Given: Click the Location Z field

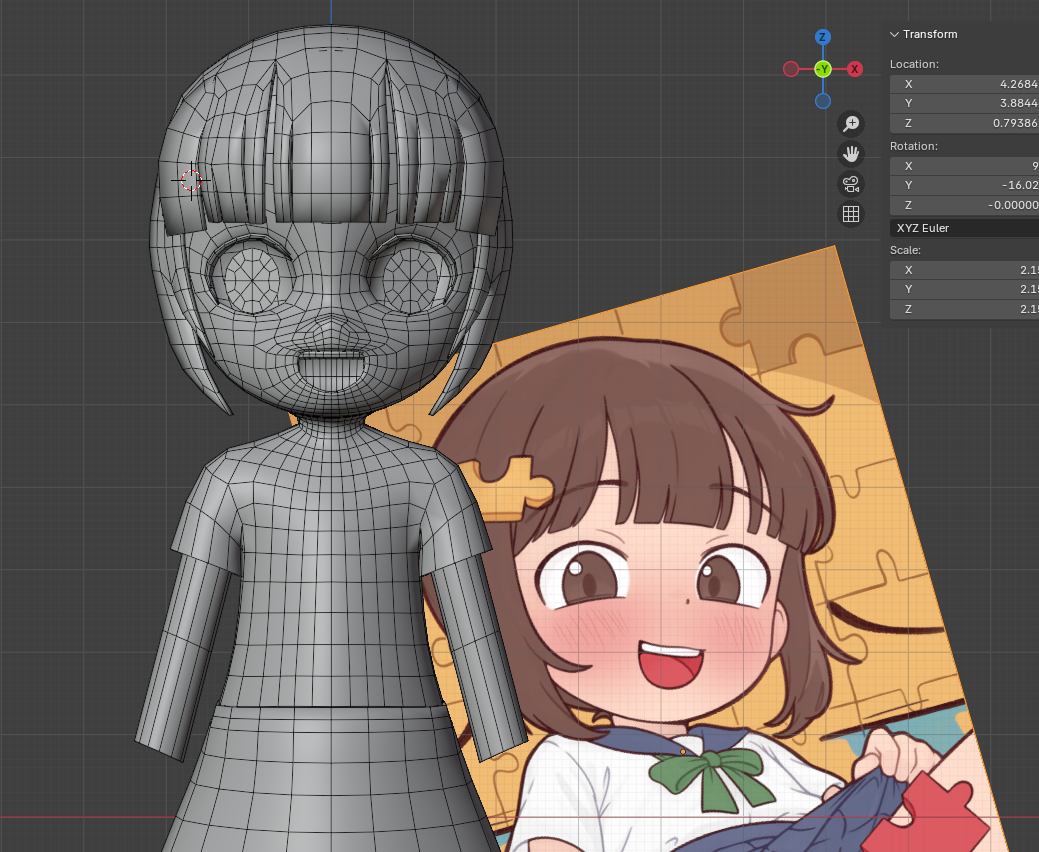Looking at the screenshot, I should [x=964, y=123].
